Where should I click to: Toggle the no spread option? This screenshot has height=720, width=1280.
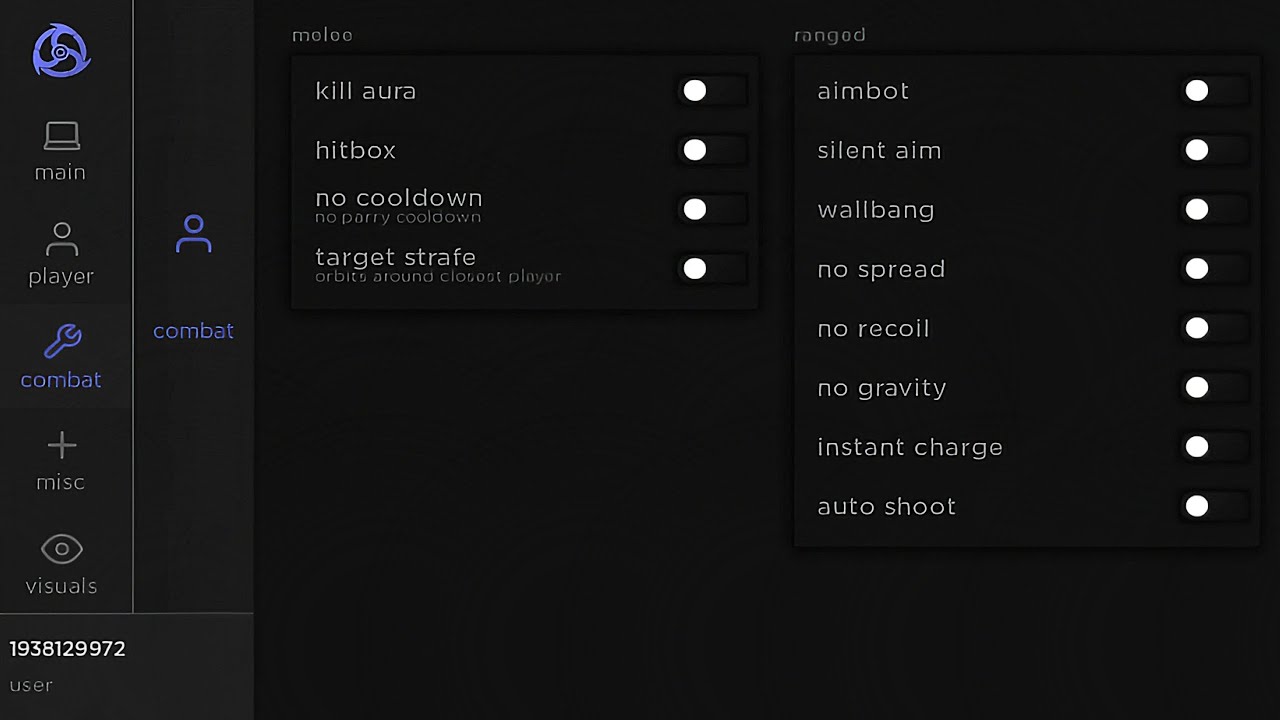pyautogui.click(x=1213, y=269)
